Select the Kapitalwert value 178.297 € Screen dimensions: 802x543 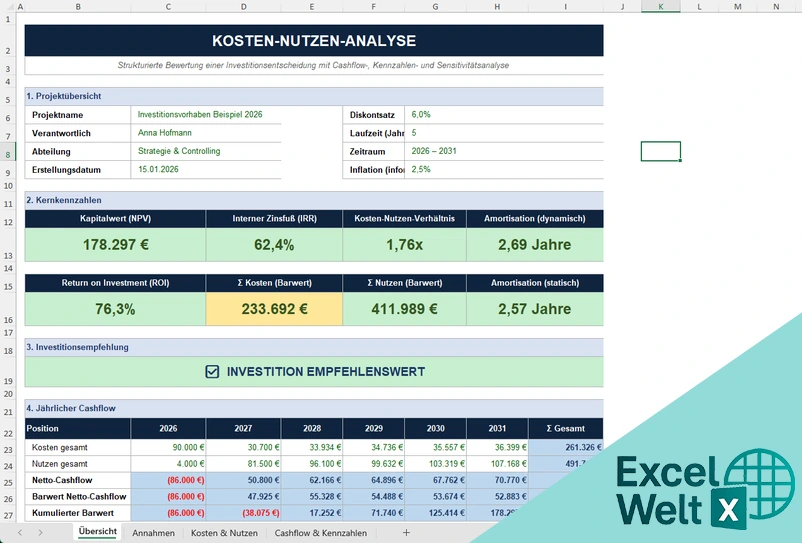[x=116, y=244]
